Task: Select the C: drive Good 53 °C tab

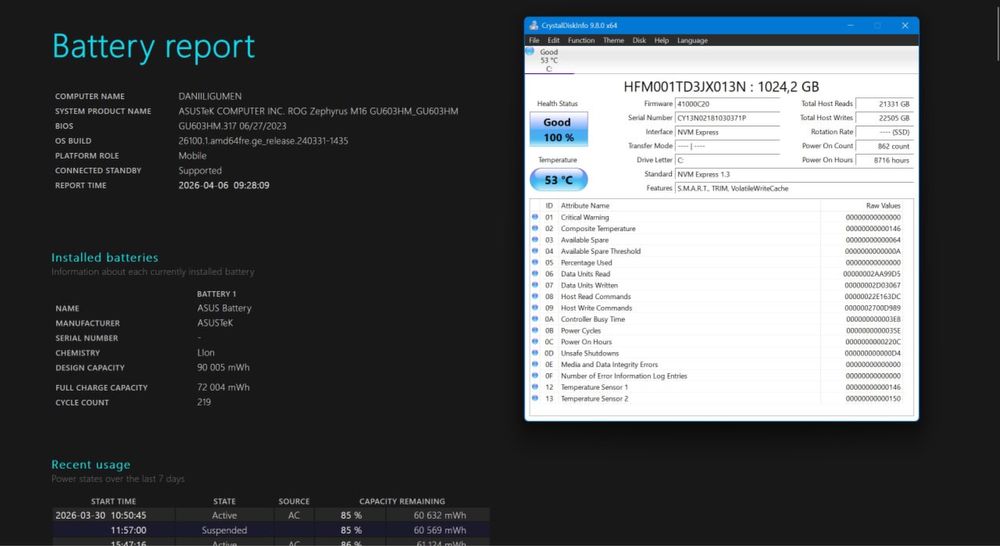Action: tap(548, 60)
